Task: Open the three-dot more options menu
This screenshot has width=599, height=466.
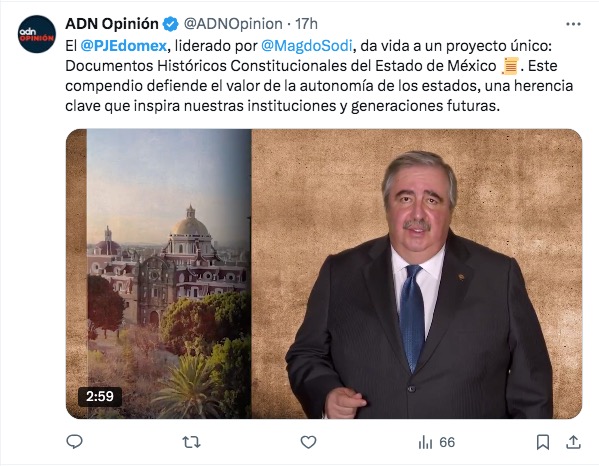Action: tap(573, 24)
